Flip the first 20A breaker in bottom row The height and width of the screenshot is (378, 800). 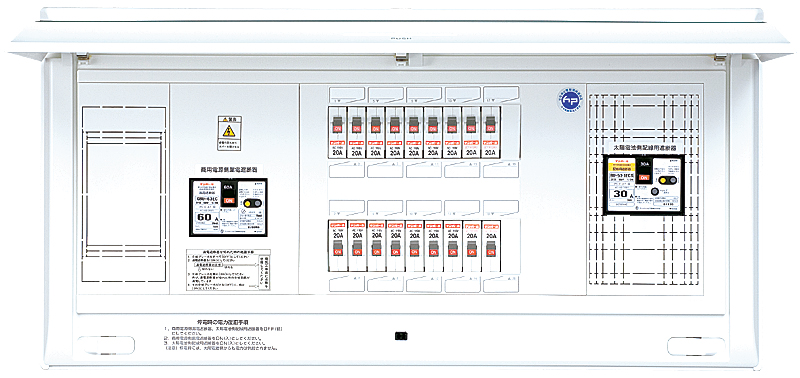click(337, 248)
